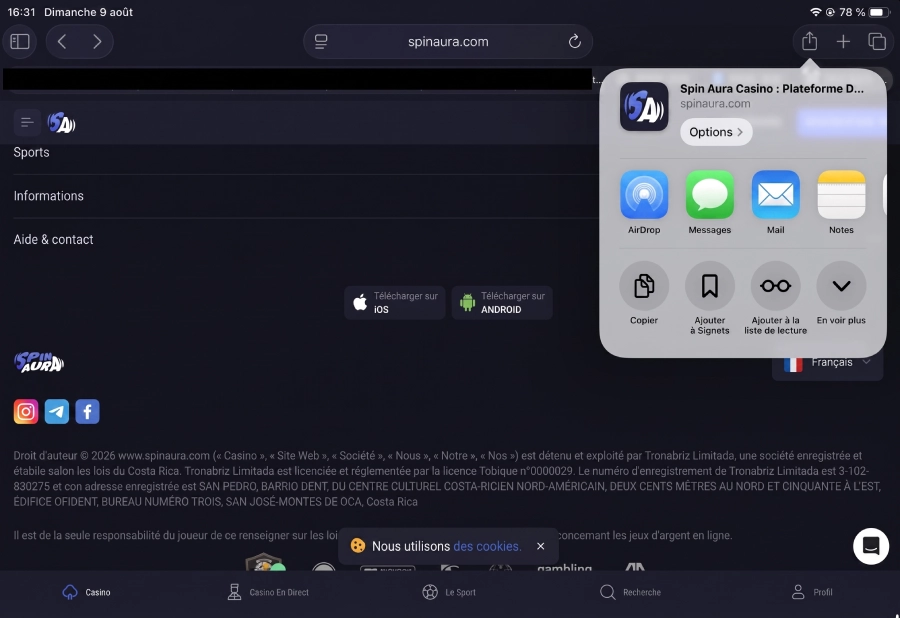
Task: Open the Casino En Direct tab
Action: click(x=268, y=592)
